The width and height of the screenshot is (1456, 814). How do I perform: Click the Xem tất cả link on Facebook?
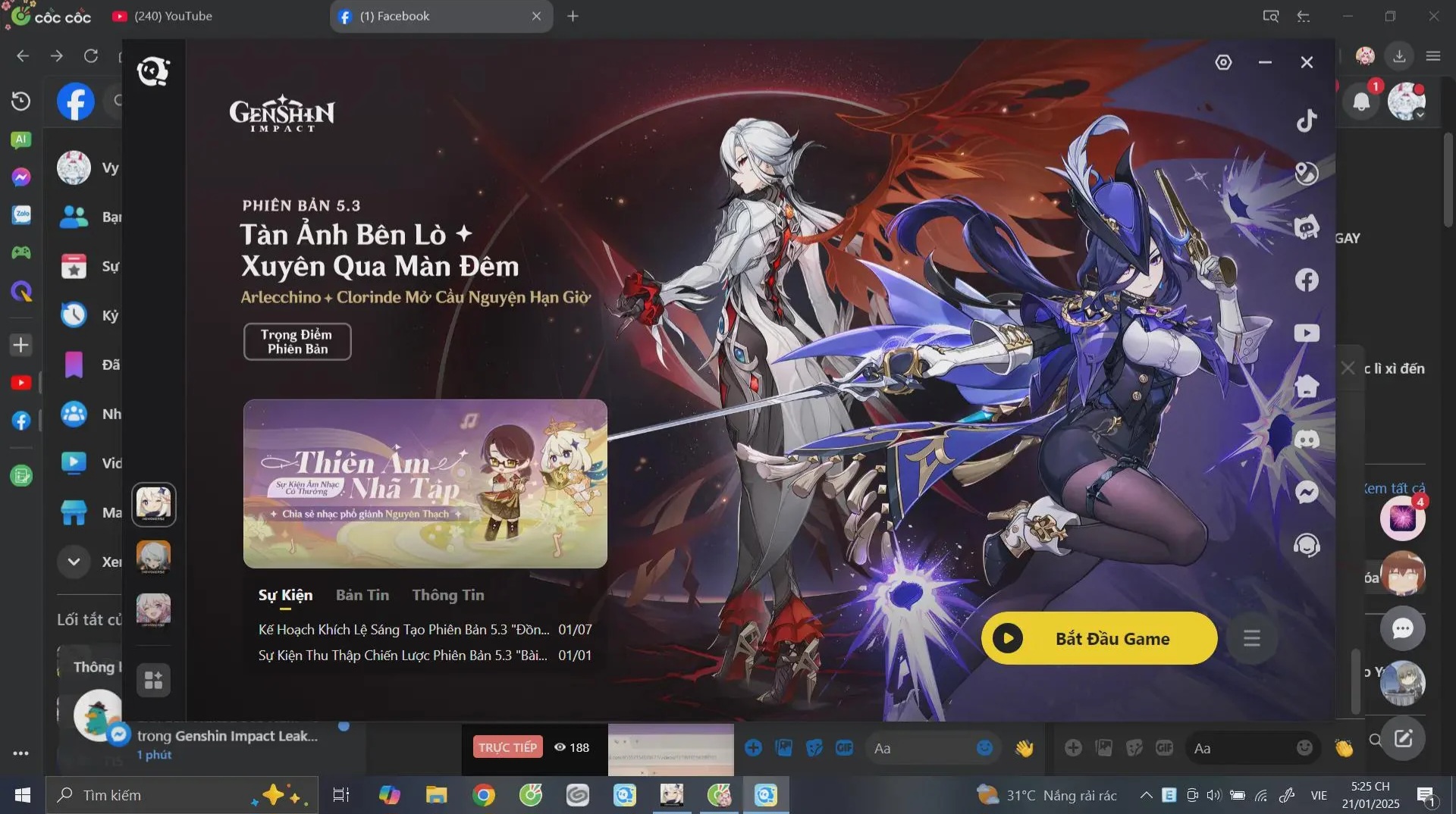point(1394,488)
